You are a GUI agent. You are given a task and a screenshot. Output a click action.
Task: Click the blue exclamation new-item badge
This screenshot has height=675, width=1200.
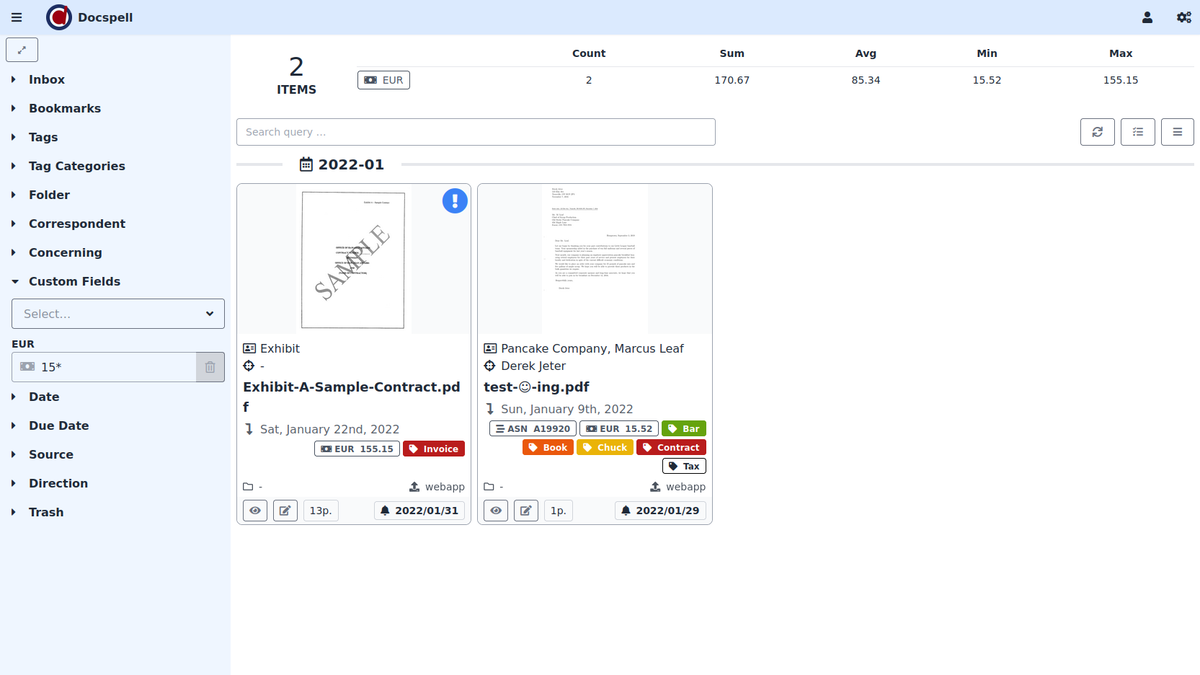[455, 201]
